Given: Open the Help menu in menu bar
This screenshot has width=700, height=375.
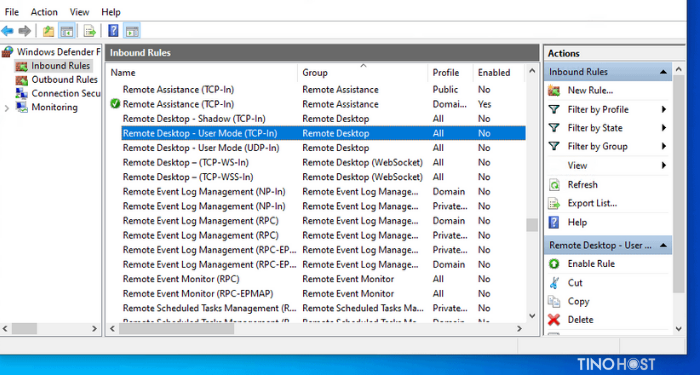Looking at the screenshot, I should pos(111,12).
